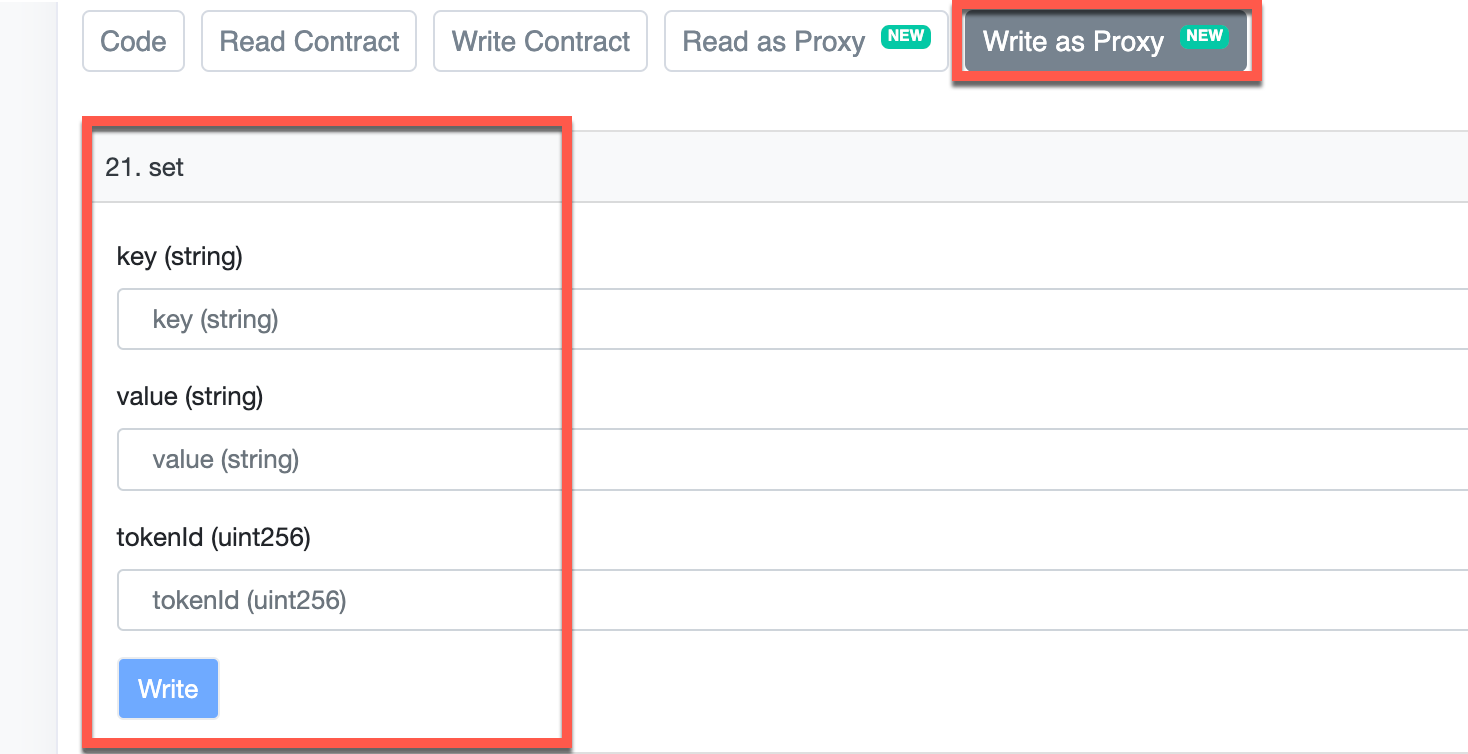1468x754 pixels.
Task: Click the "Read Contract" tab label text
Action: [x=309, y=42]
